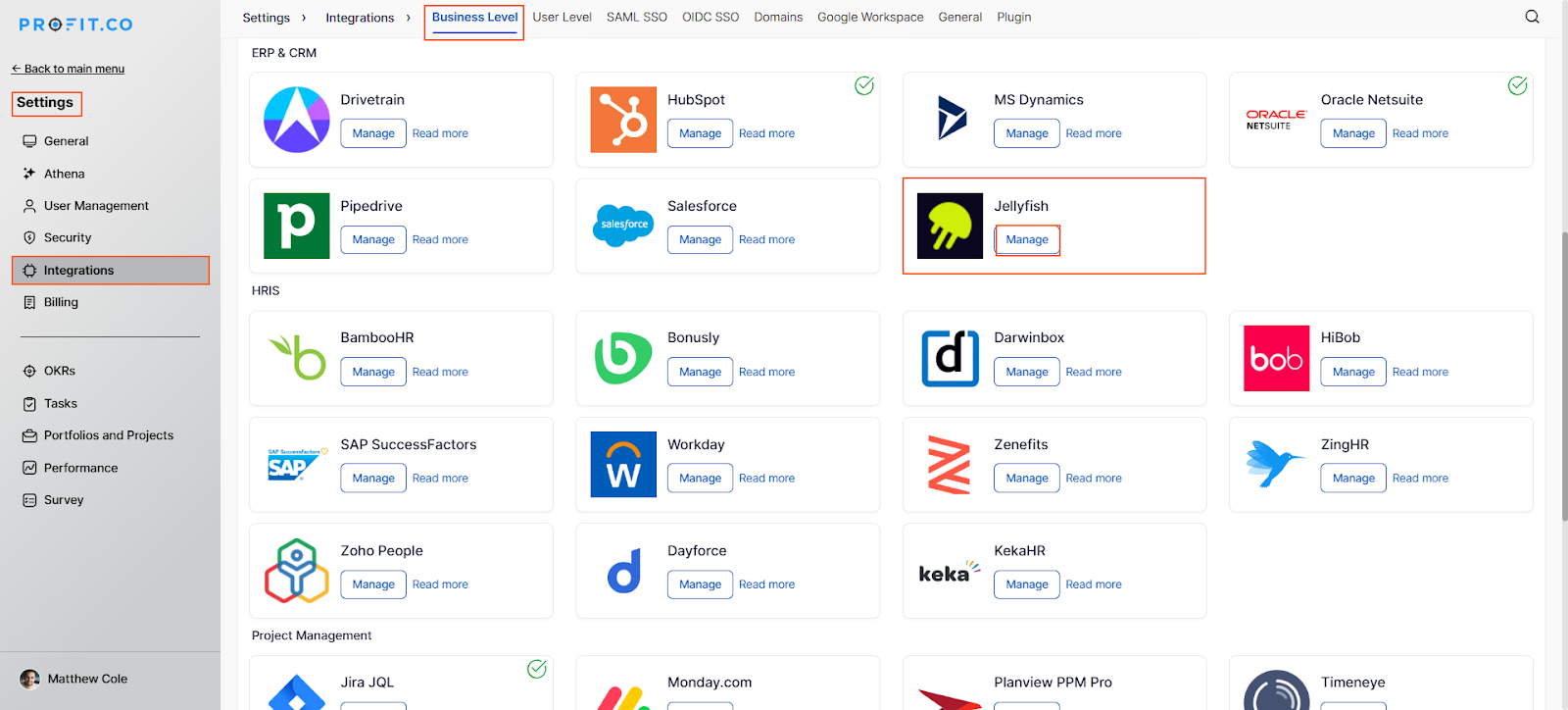Switch to OIDC SSO tab
This screenshot has width=1568, height=710.
(710, 18)
